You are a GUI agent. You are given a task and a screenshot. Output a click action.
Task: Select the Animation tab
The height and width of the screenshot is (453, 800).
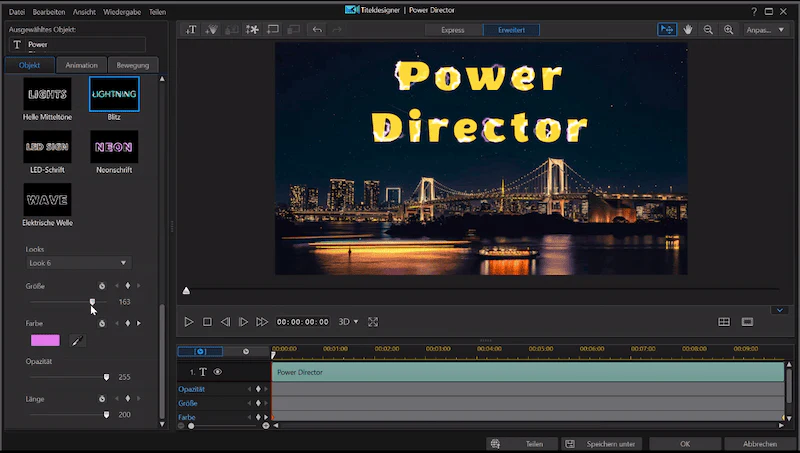click(82, 65)
